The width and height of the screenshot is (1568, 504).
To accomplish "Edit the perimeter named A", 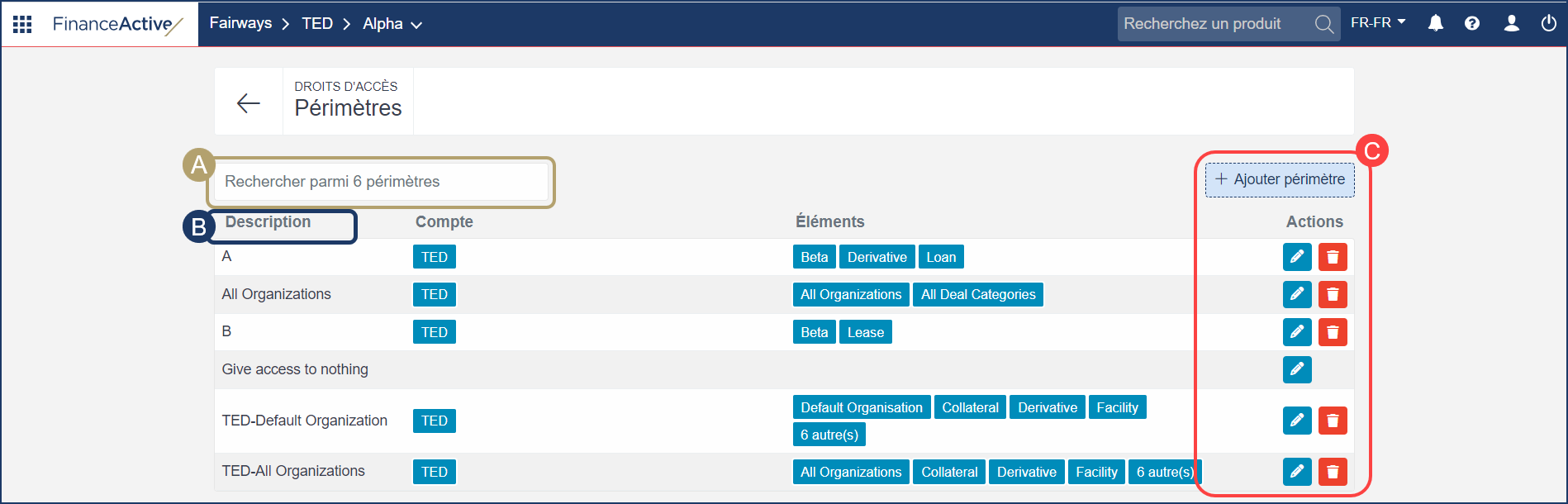I will [1297, 257].
